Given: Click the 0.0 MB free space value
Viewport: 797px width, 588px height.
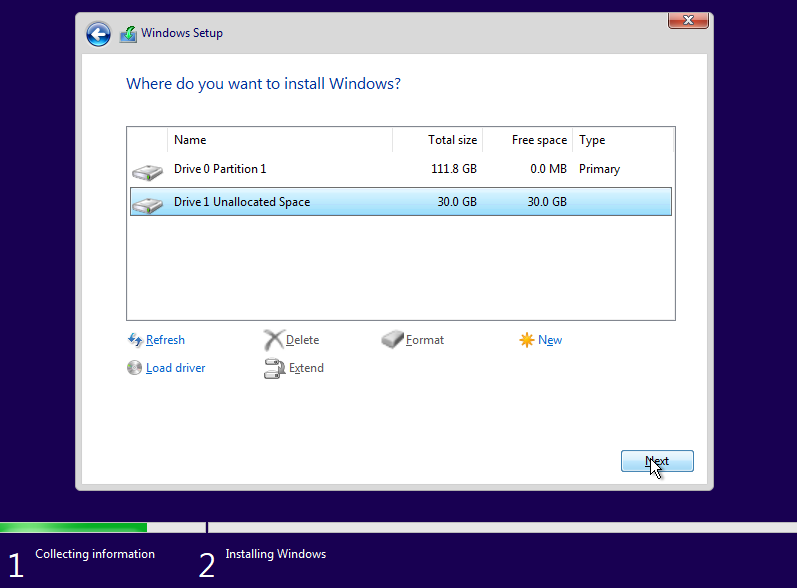Looking at the screenshot, I should pyautogui.click(x=548, y=169).
